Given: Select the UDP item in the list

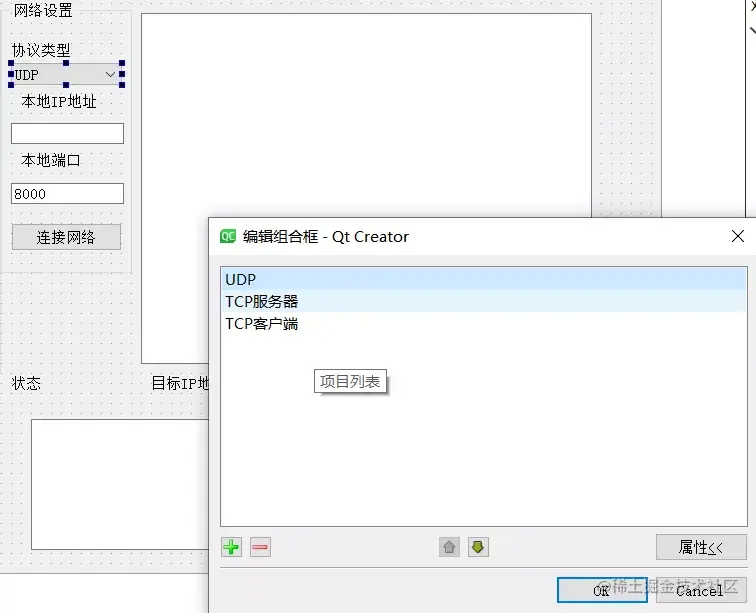Looking at the screenshot, I should tap(484, 279).
